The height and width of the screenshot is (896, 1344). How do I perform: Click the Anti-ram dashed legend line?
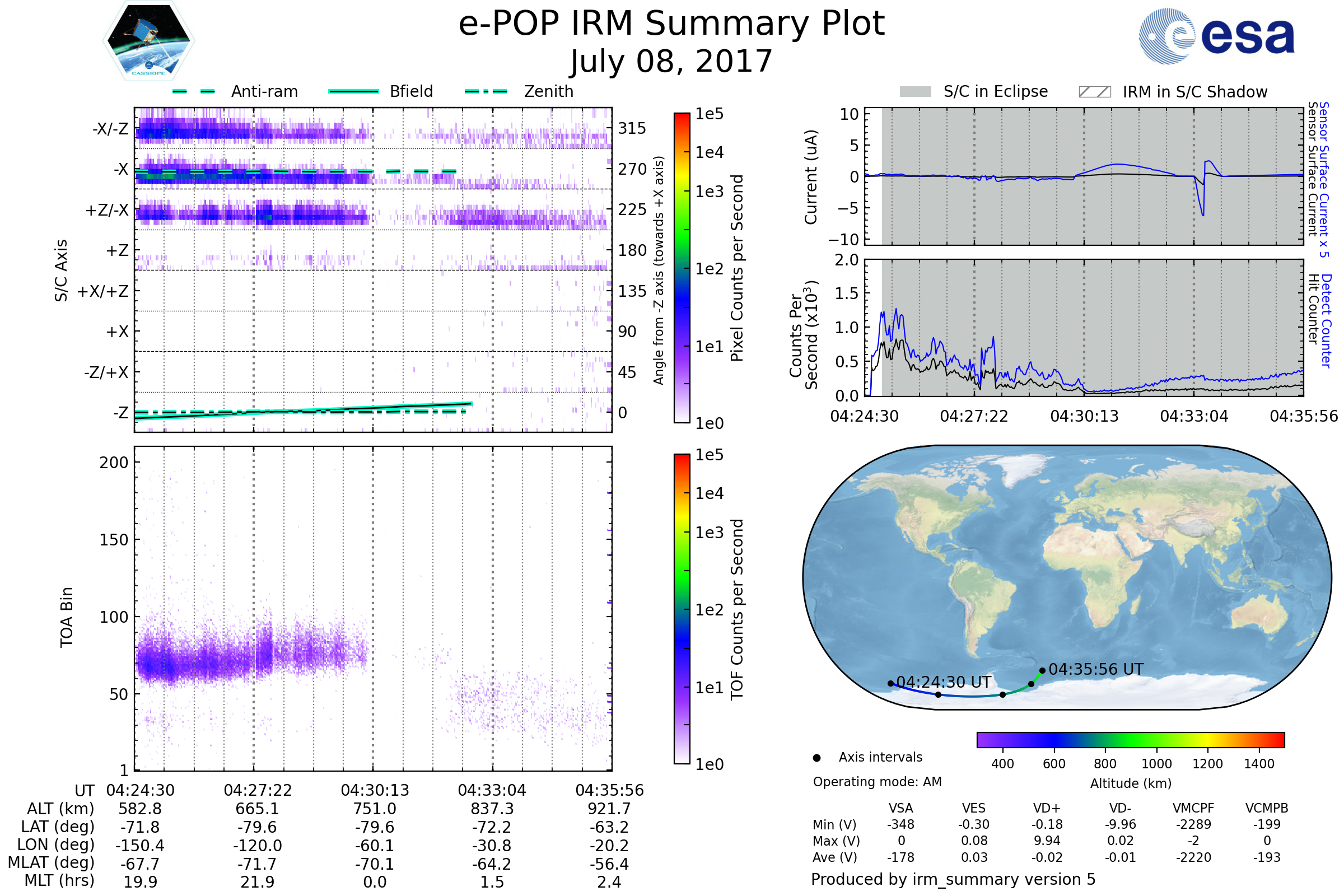194,91
